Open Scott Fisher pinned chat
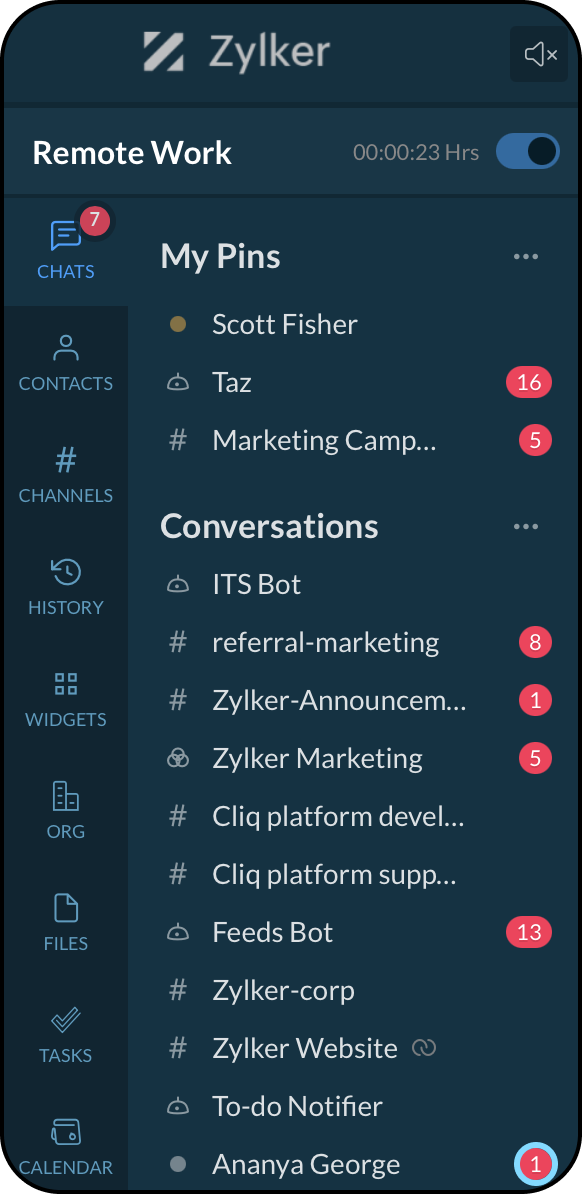The image size is (582, 1194). coord(354,324)
